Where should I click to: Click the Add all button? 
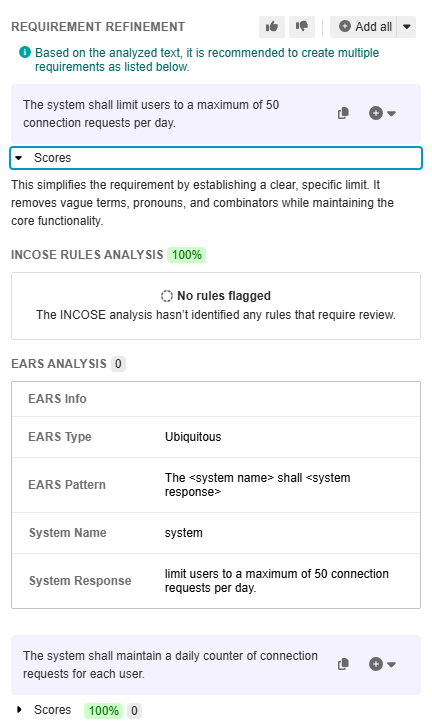(x=365, y=27)
